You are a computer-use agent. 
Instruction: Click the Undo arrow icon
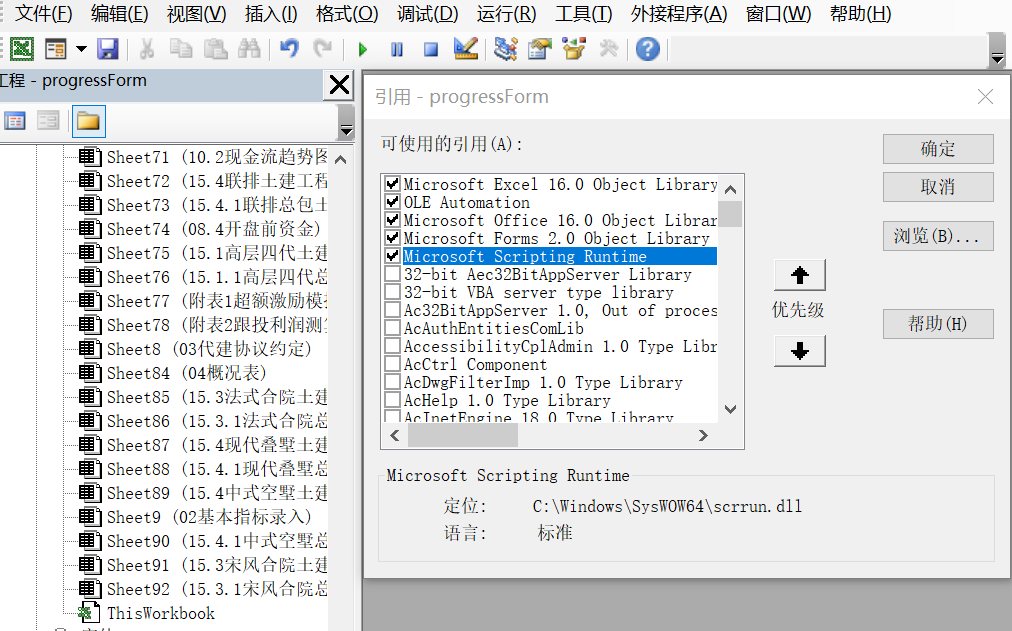pos(289,49)
